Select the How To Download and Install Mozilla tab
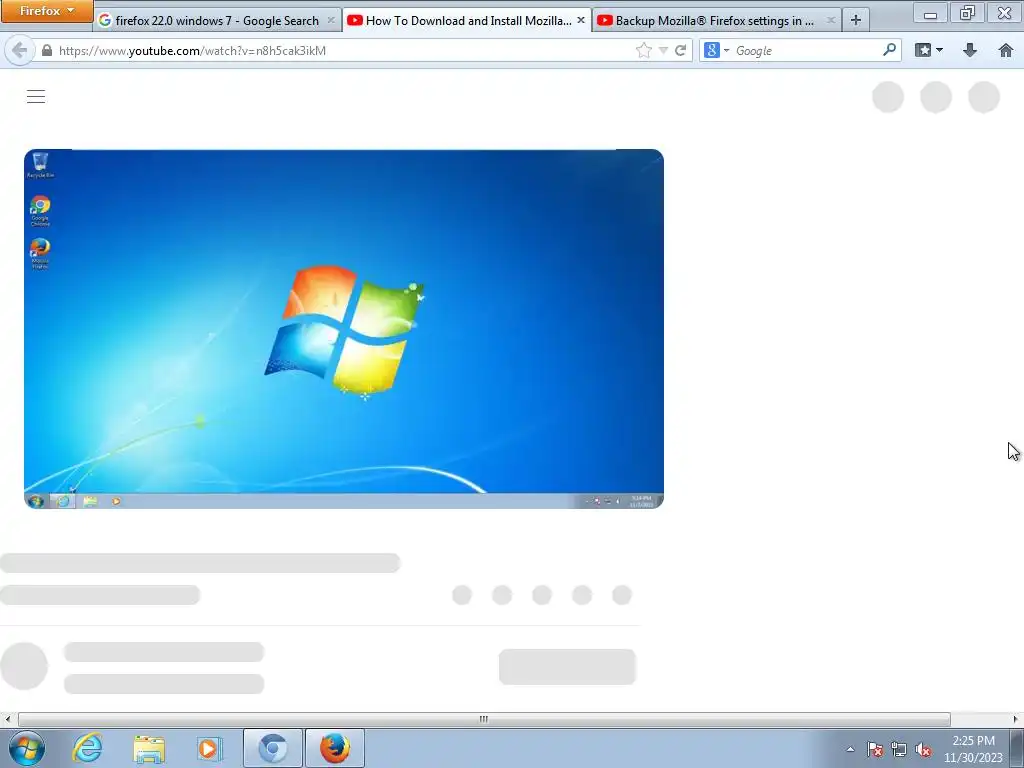Image resolution: width=1024 pixels, height=768 pixels. 466,20
